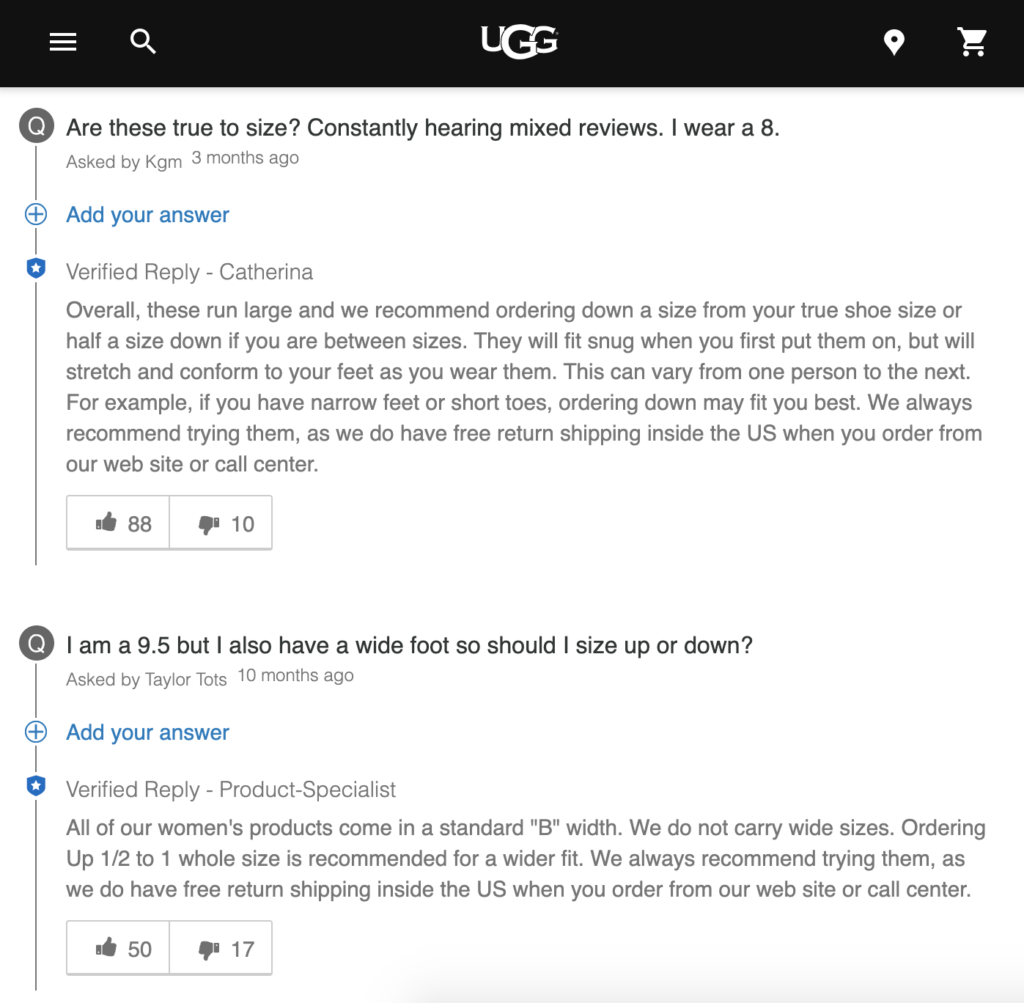Open the hamburger navigation menu
1024x1003 pixels.
pyautogui.click(x=63, y=42)
